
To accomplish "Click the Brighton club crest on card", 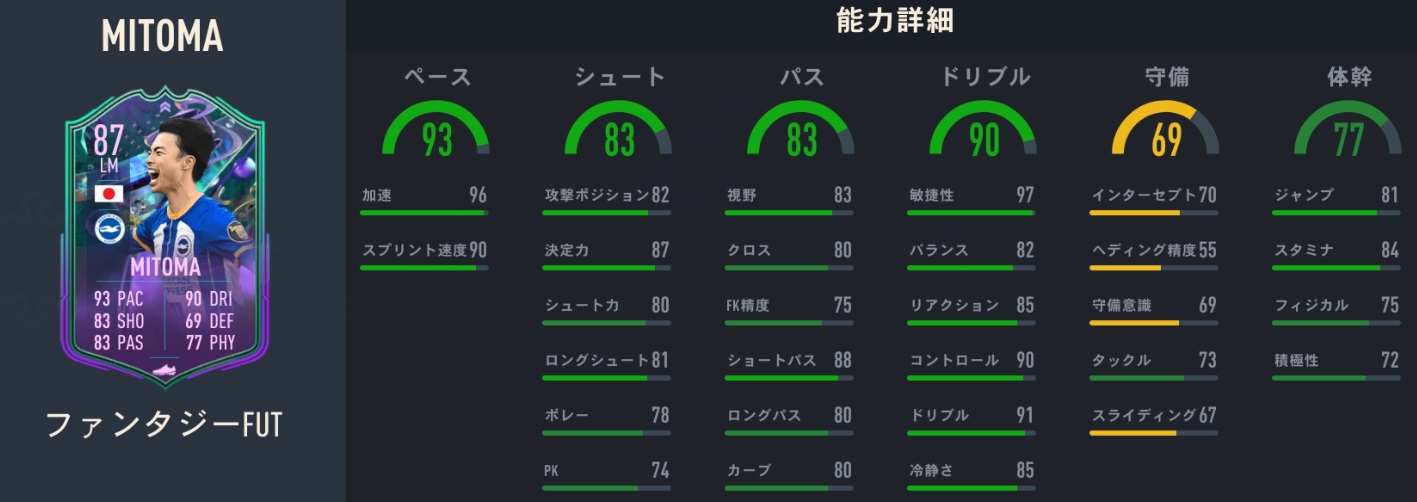I will (x=107, y=229).
